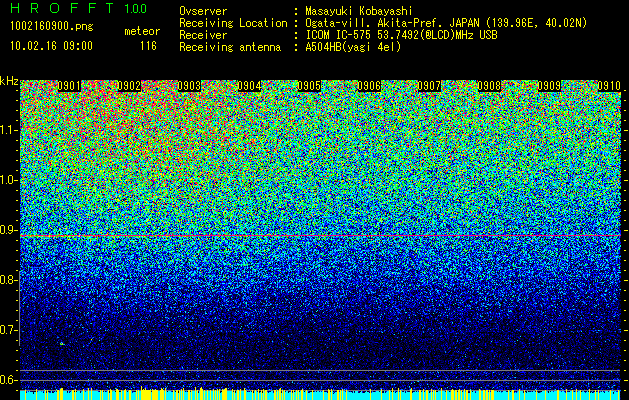Click the 0.9 frequency axis label
The height and width of the screenshot is (400, 629).
click(9, 230)
